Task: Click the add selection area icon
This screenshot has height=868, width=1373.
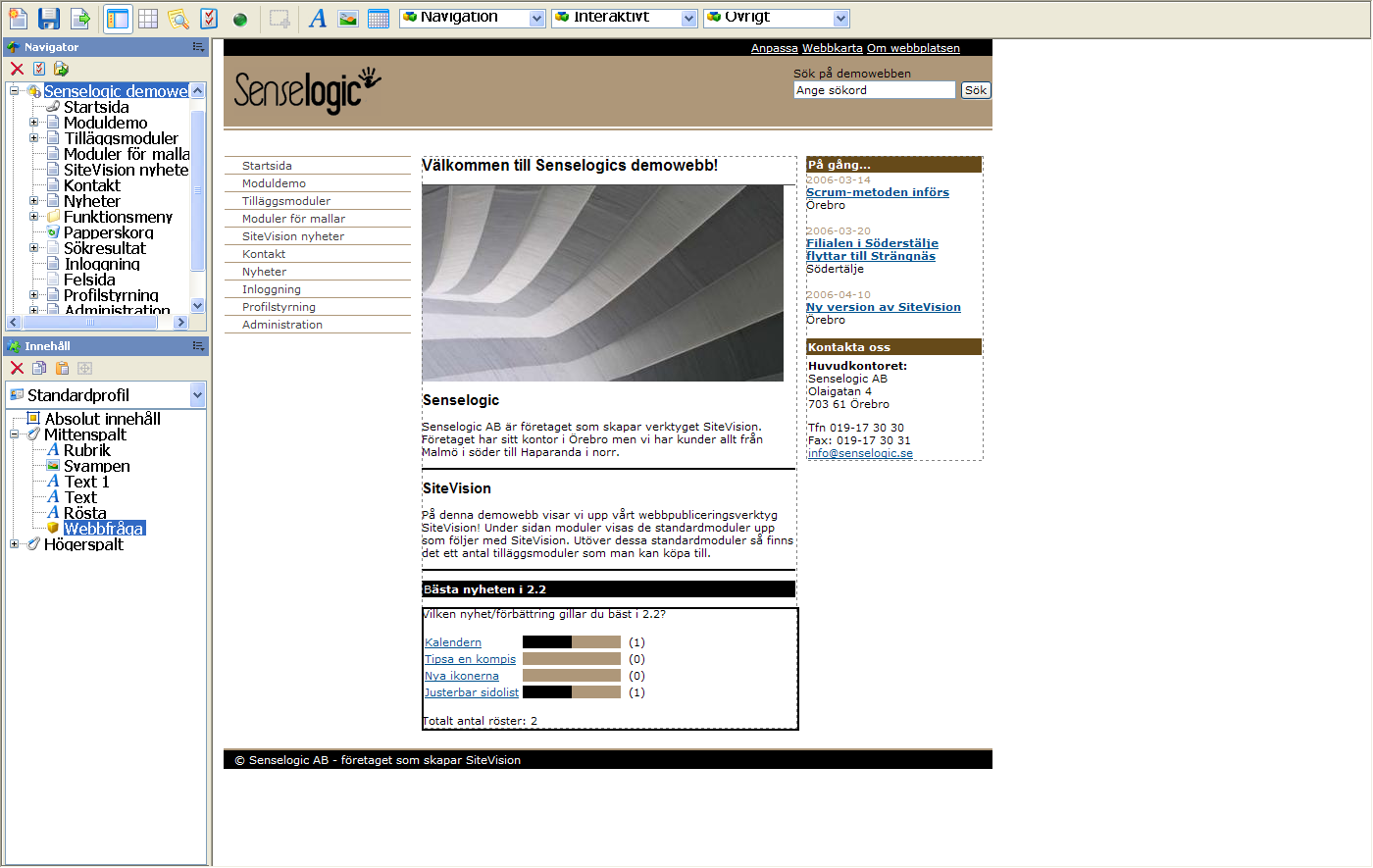Action: click(x=280, y=18)
